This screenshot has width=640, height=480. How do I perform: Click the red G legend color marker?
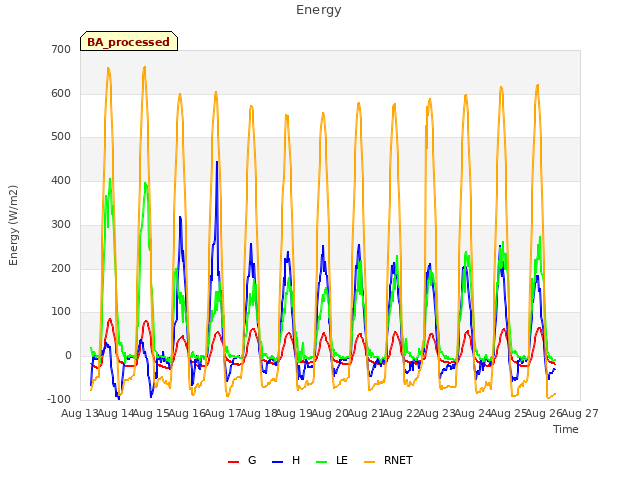pos(233,462)
